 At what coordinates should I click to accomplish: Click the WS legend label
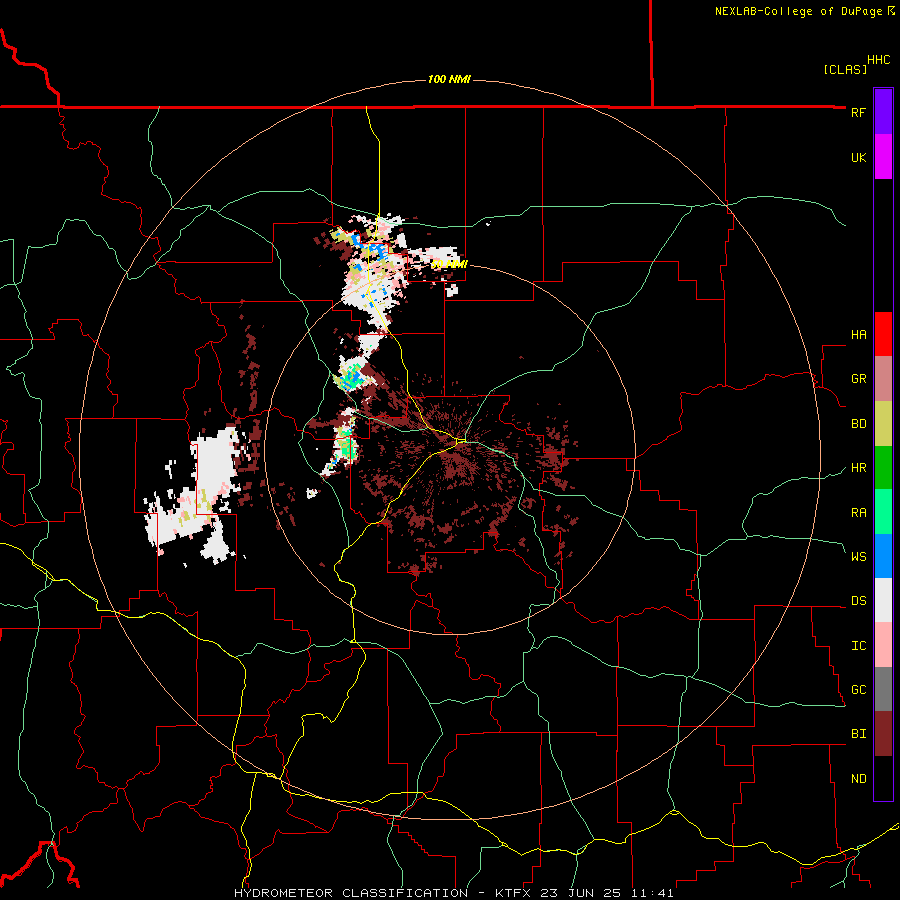point(858,557)
